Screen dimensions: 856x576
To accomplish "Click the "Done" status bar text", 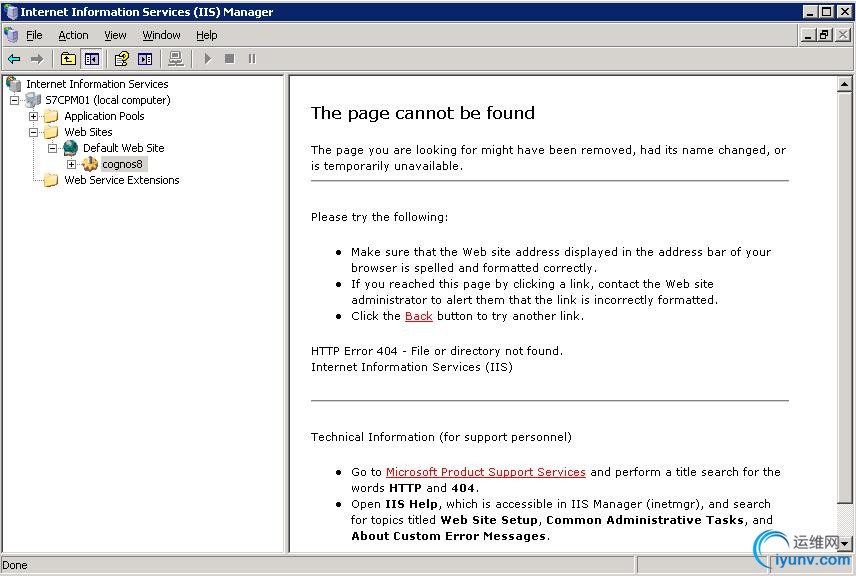I will coord(15,565).
